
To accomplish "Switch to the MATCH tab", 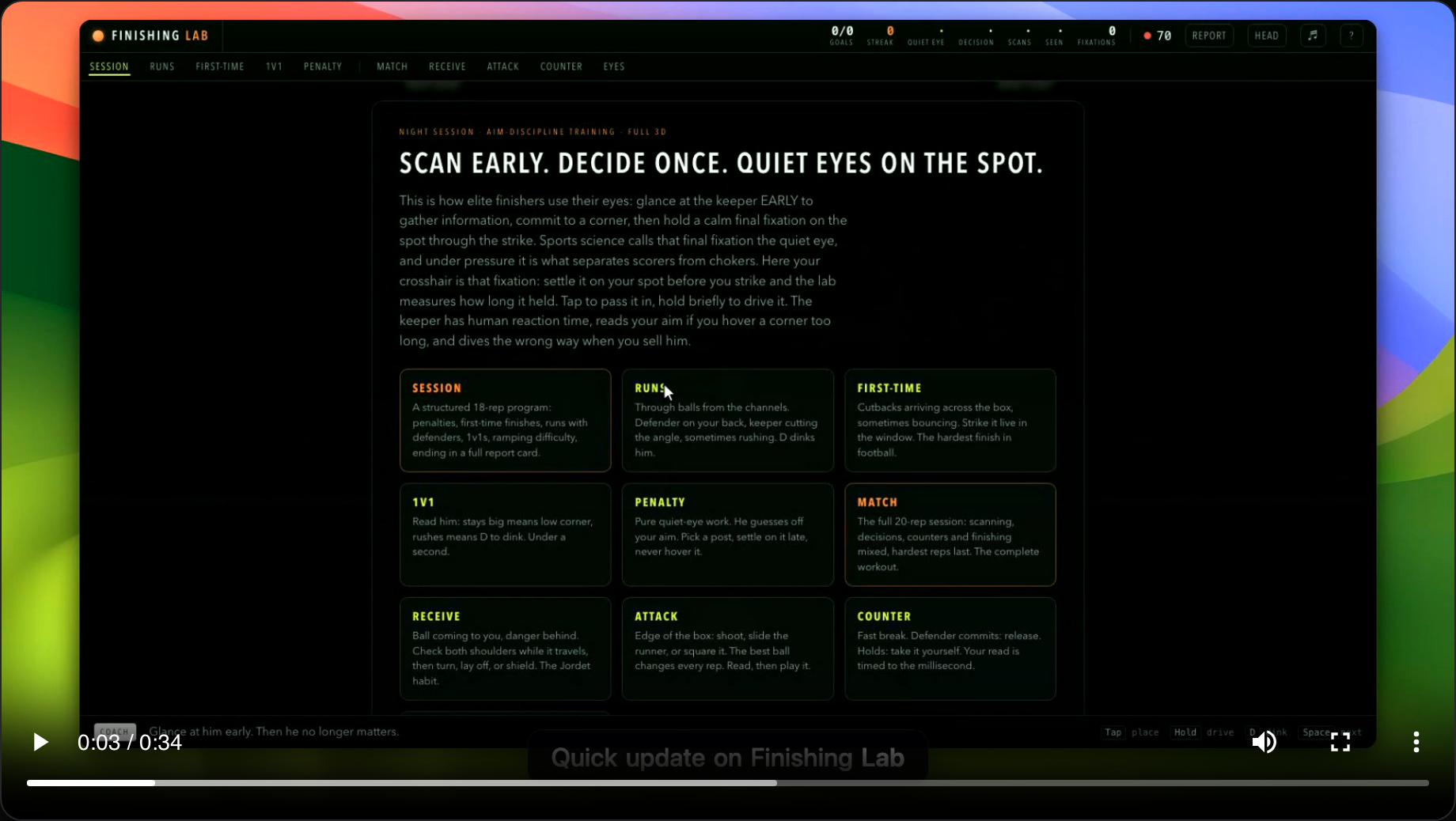I will [x=392, y=66].
